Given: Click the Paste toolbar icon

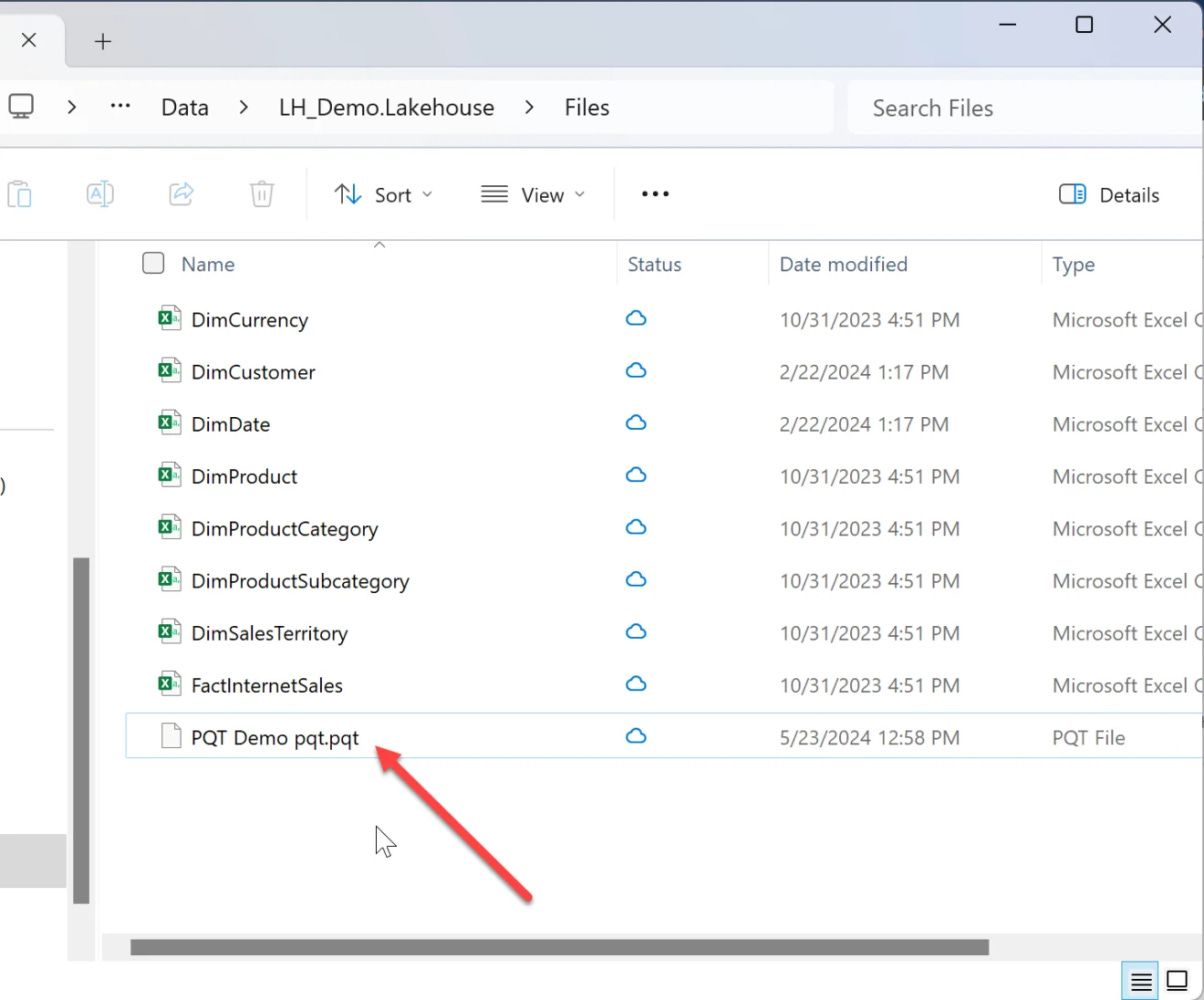Looking at the screenshot, I should [x=20, y=194].
